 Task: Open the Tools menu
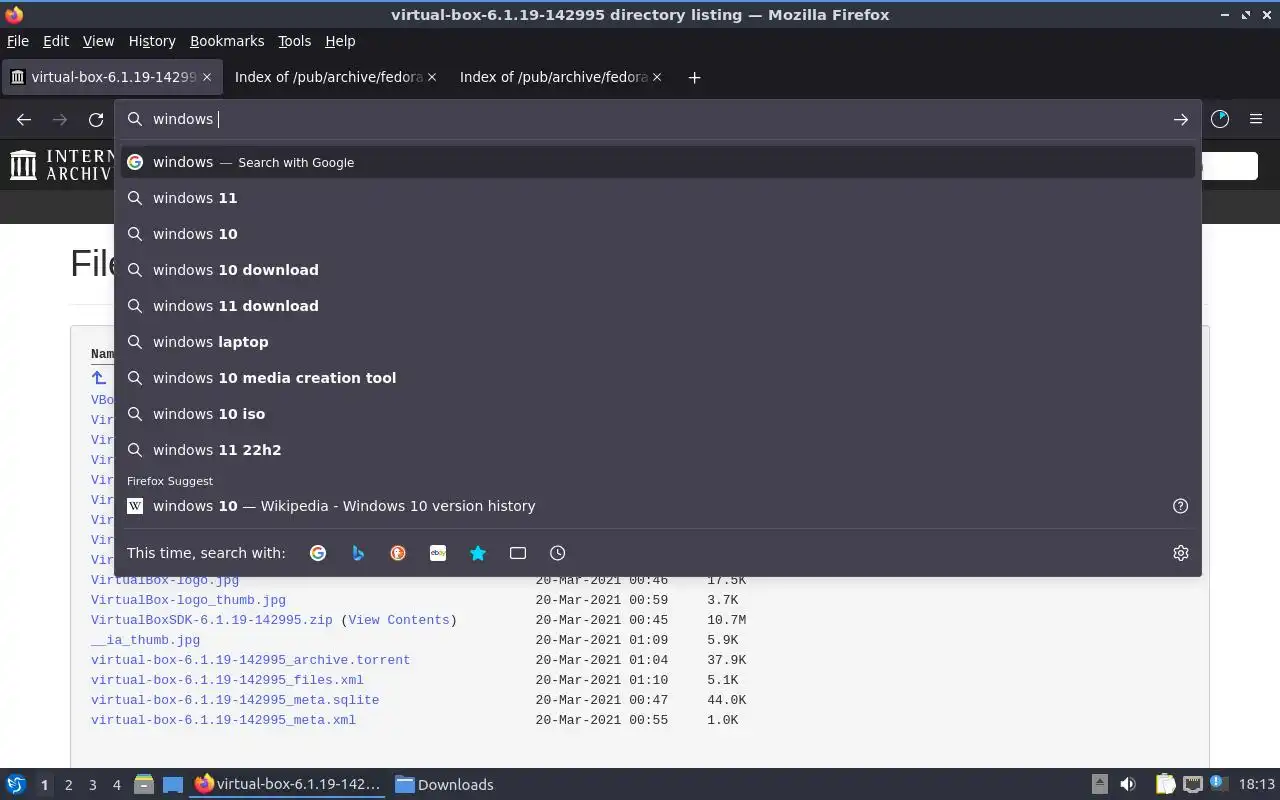coord(294,41)
